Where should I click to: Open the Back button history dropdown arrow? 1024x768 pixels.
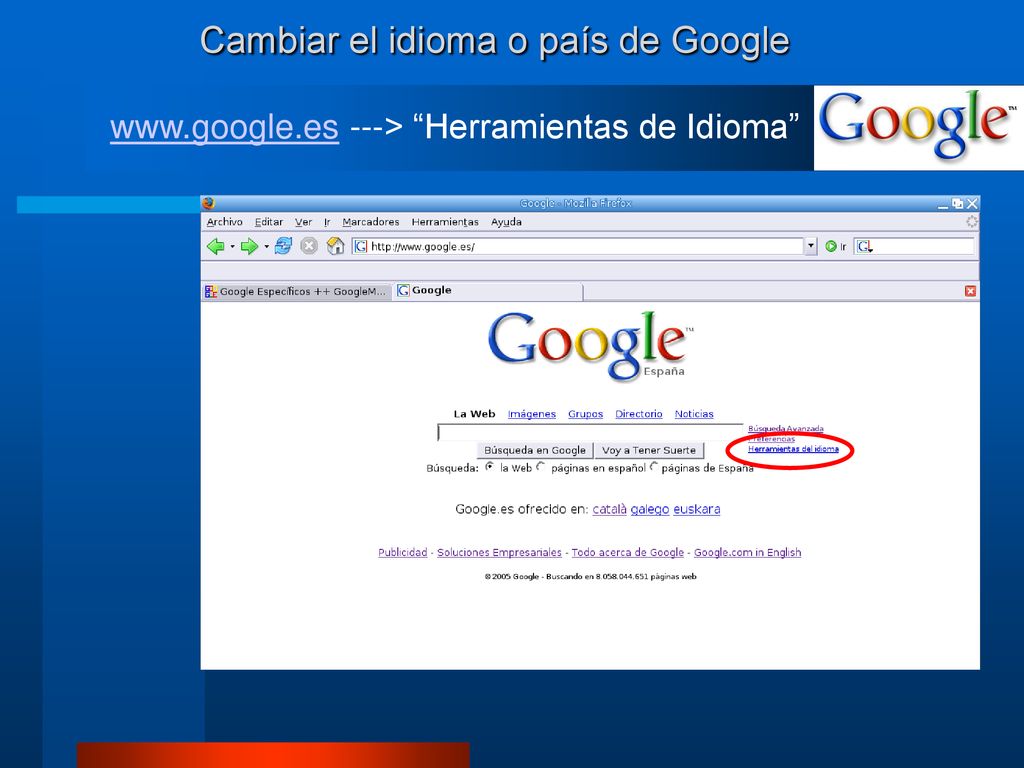coord(232,246)
